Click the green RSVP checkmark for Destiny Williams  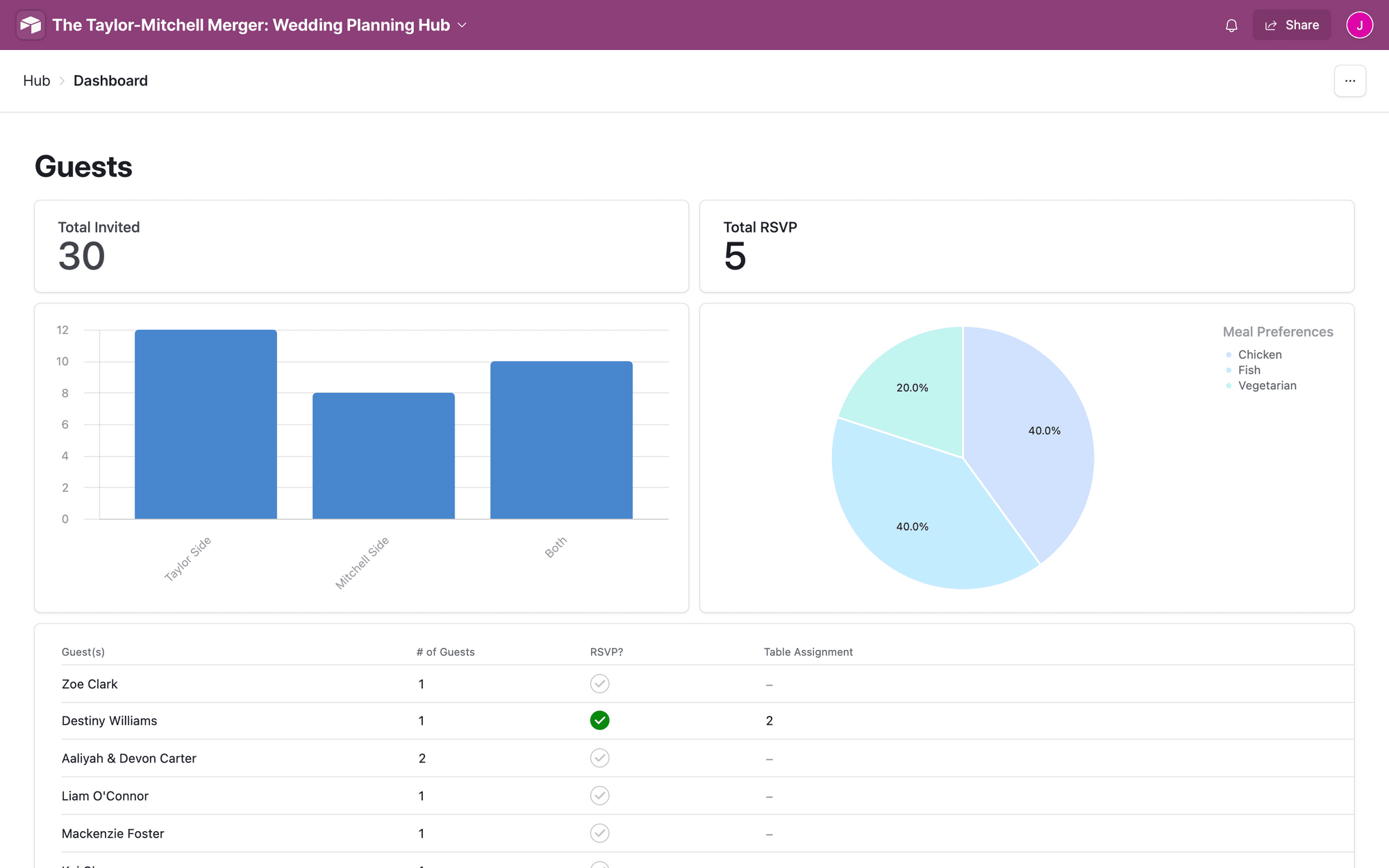[600, 721]
